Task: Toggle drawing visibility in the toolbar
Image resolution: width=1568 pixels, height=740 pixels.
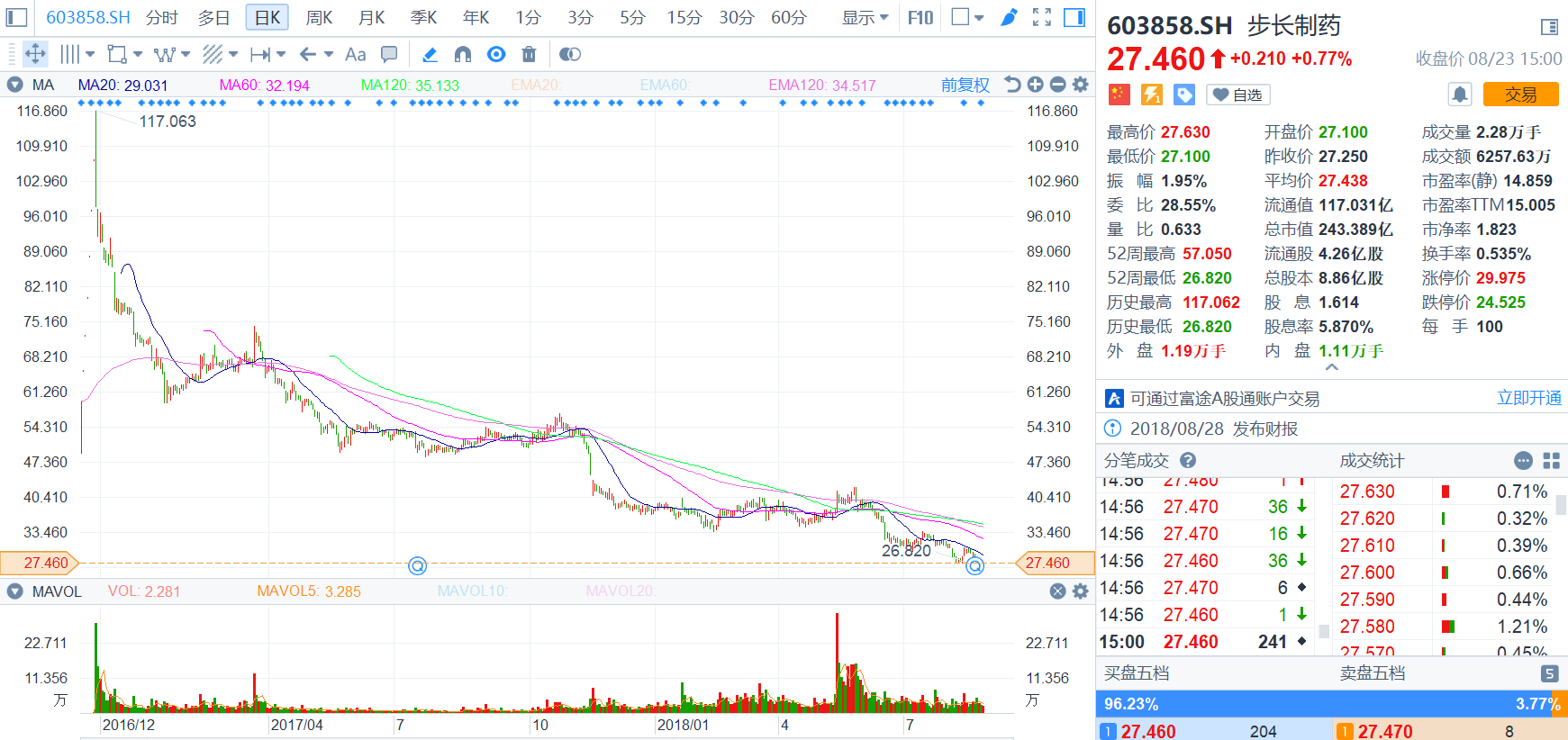Action: 496,55
